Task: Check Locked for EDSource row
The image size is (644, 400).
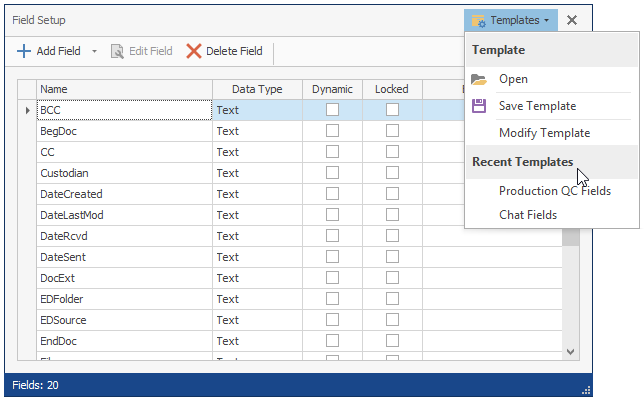Action: pos(392,320)
